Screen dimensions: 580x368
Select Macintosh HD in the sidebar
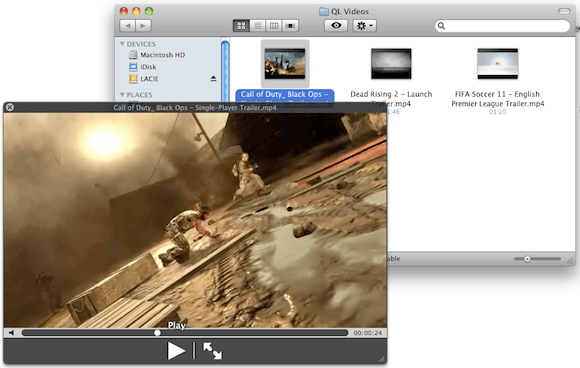(162, 55)
